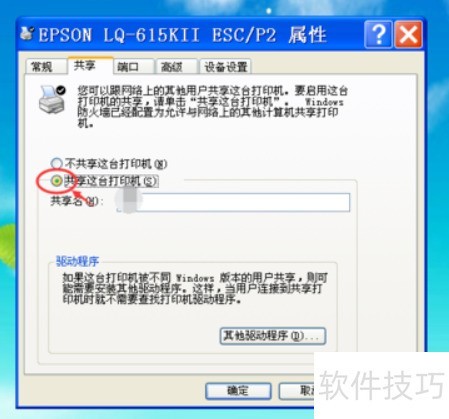This screenshot has width=449, height=419.
Task: Click the printer icon in the title bar
Action: [x=27, y=34]
